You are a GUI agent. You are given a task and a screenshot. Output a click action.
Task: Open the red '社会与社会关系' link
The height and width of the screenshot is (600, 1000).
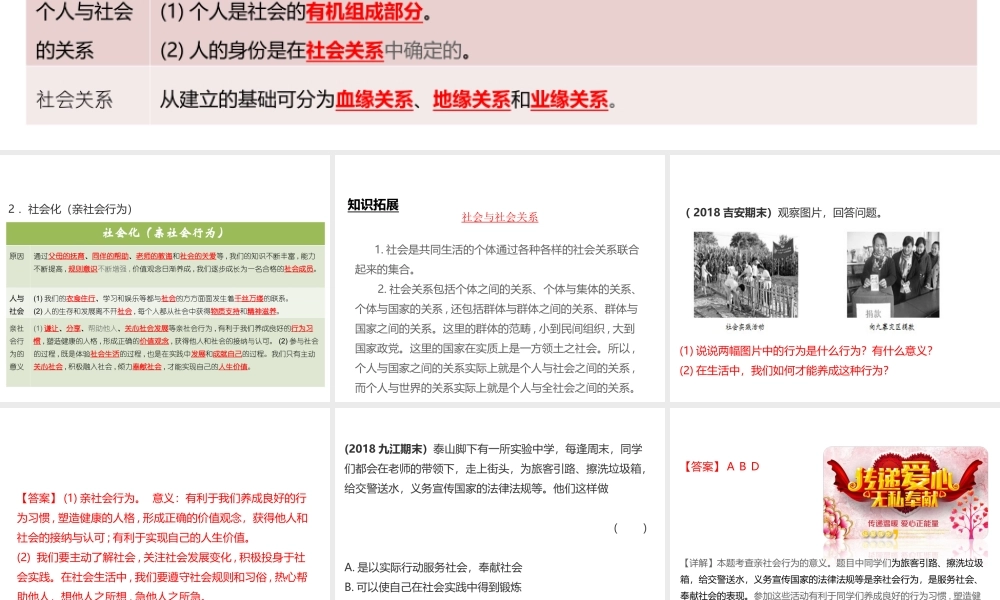[x=499, y=217]
